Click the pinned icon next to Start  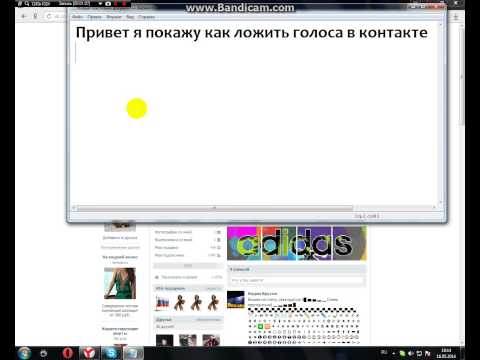43,353
